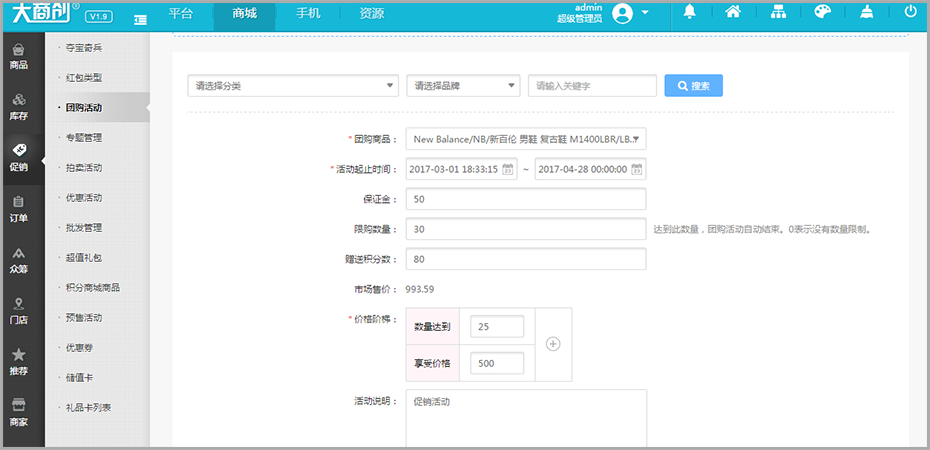Open the theme palette icon
The height and width of the screenshot is (450, 930).
pyautogui.click(x=822, y=12)
